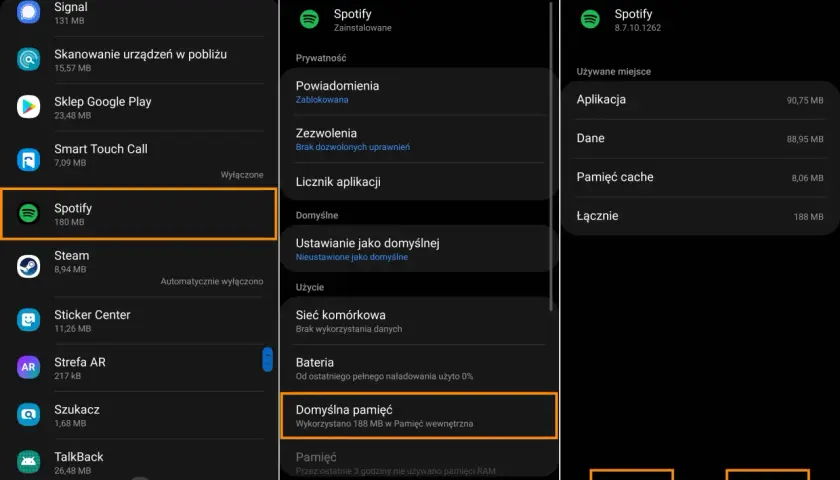Tap Nieustawione jako domyślne text
The width and height of the screenshot is (840, 480).
coord(352,257)
